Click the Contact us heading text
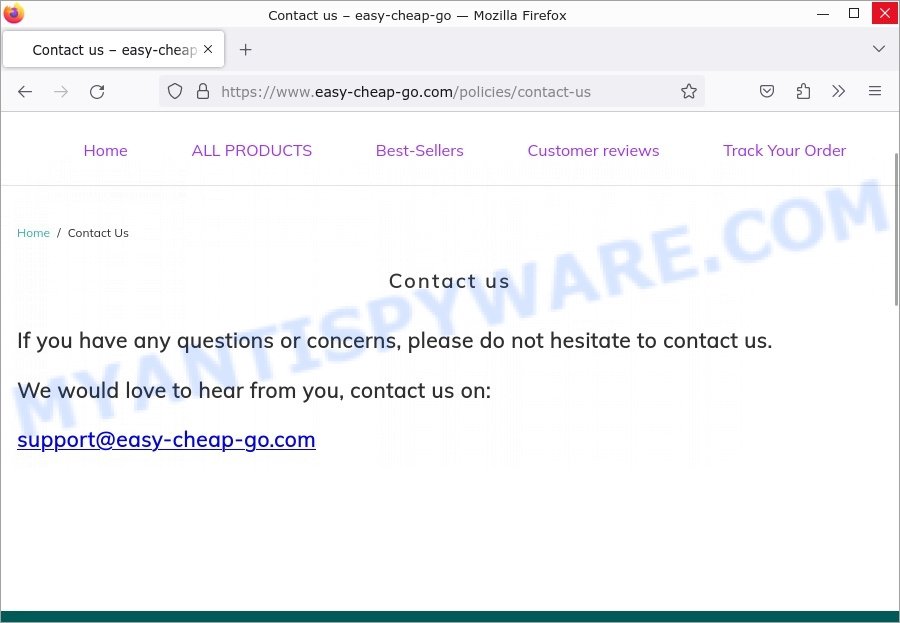 click(449, 281)
